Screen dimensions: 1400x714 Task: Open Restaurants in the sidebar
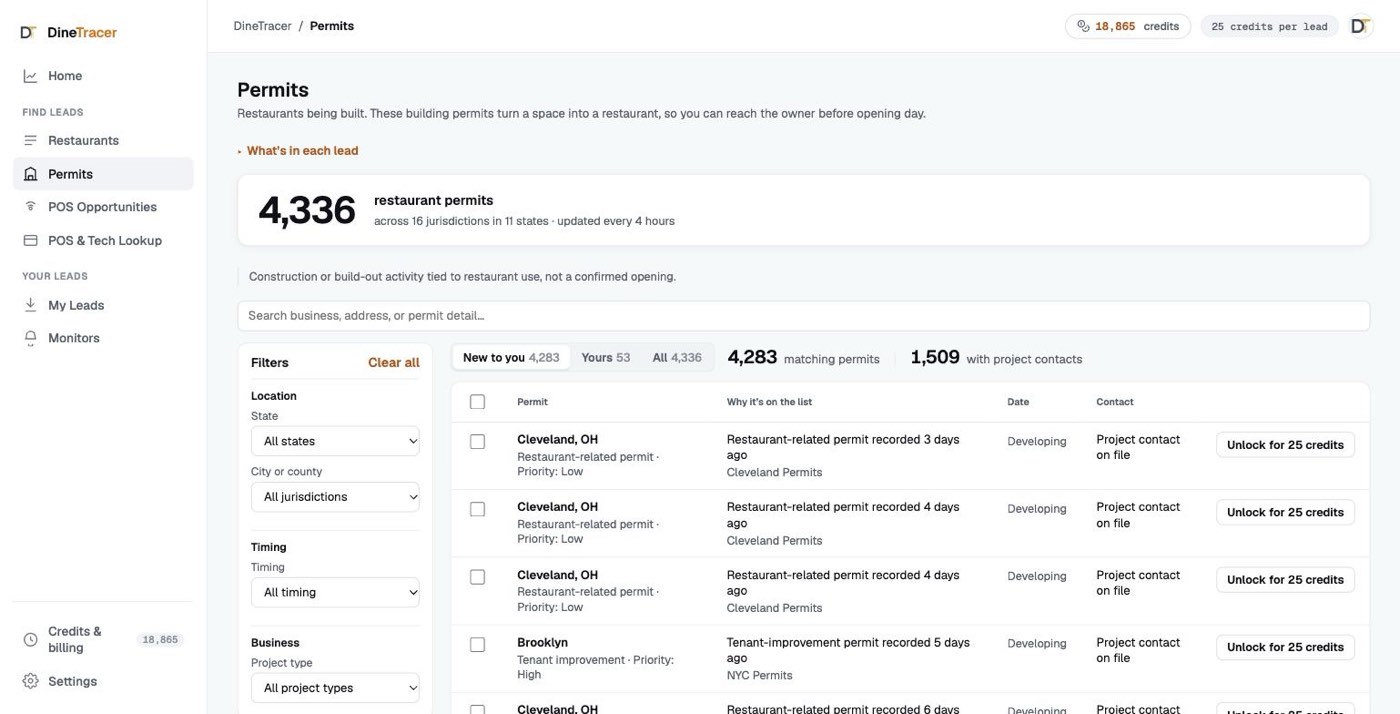tap(102, 141)
